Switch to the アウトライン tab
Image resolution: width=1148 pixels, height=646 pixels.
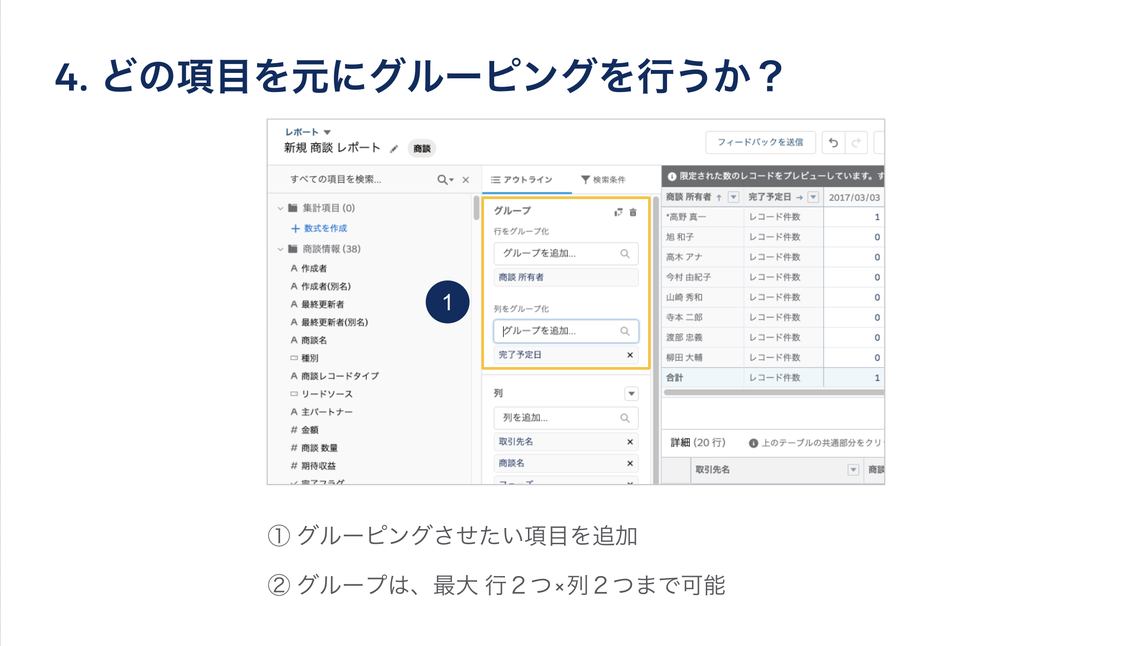(522, 179)
